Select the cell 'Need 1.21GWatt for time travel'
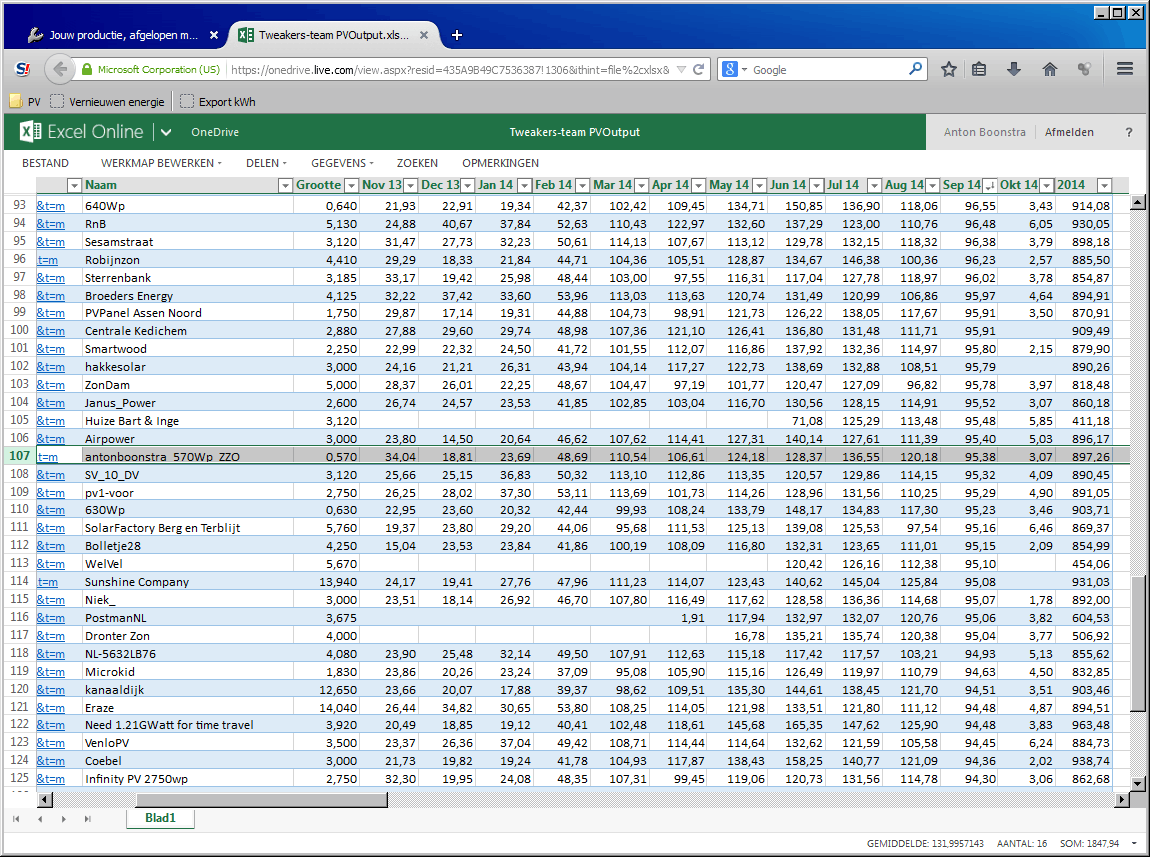This screenshot has height=857, width=1150. (x=187, y=725)
